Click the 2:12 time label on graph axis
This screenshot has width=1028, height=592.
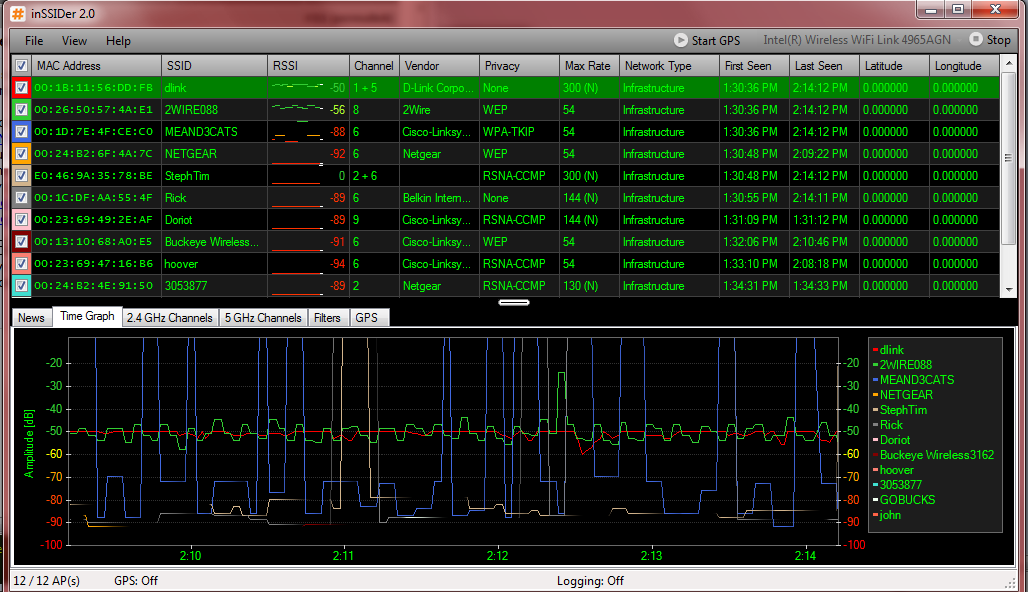coord(498,556)
